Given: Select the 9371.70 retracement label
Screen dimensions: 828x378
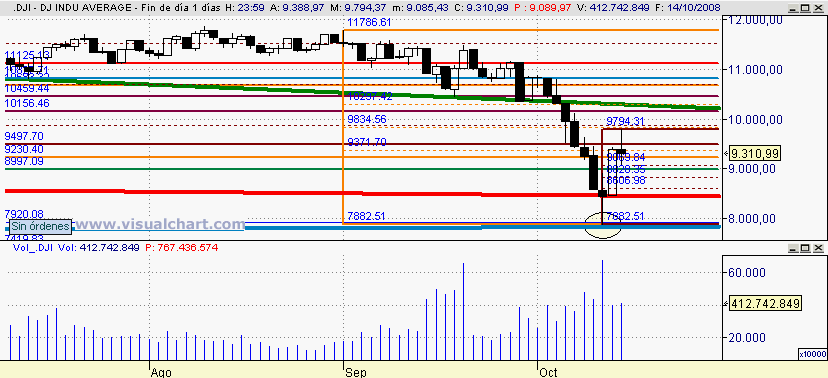Looking at the screenshot, I should [367, 142].
